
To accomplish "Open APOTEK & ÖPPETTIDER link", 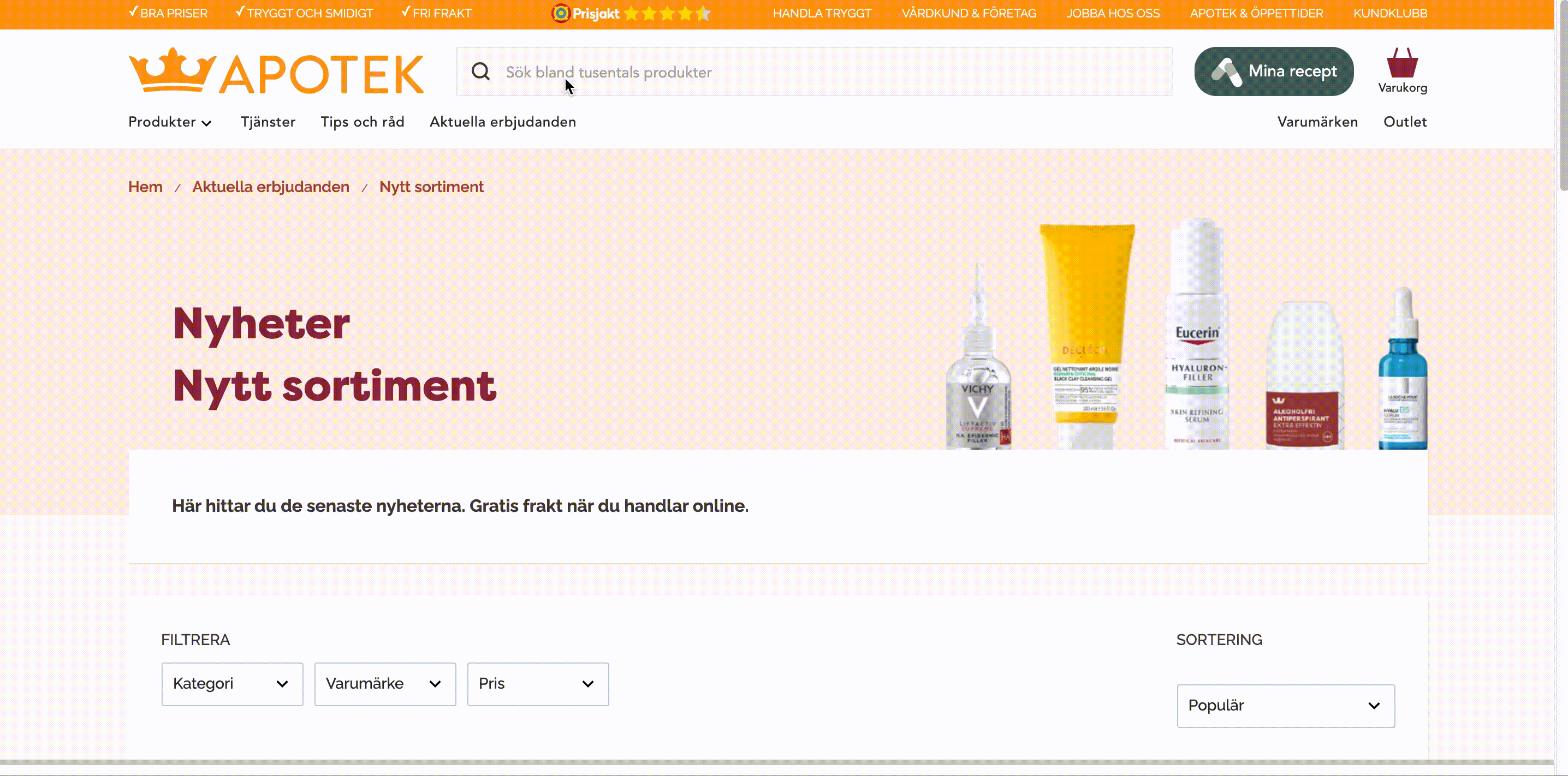I will [1256, 14].
